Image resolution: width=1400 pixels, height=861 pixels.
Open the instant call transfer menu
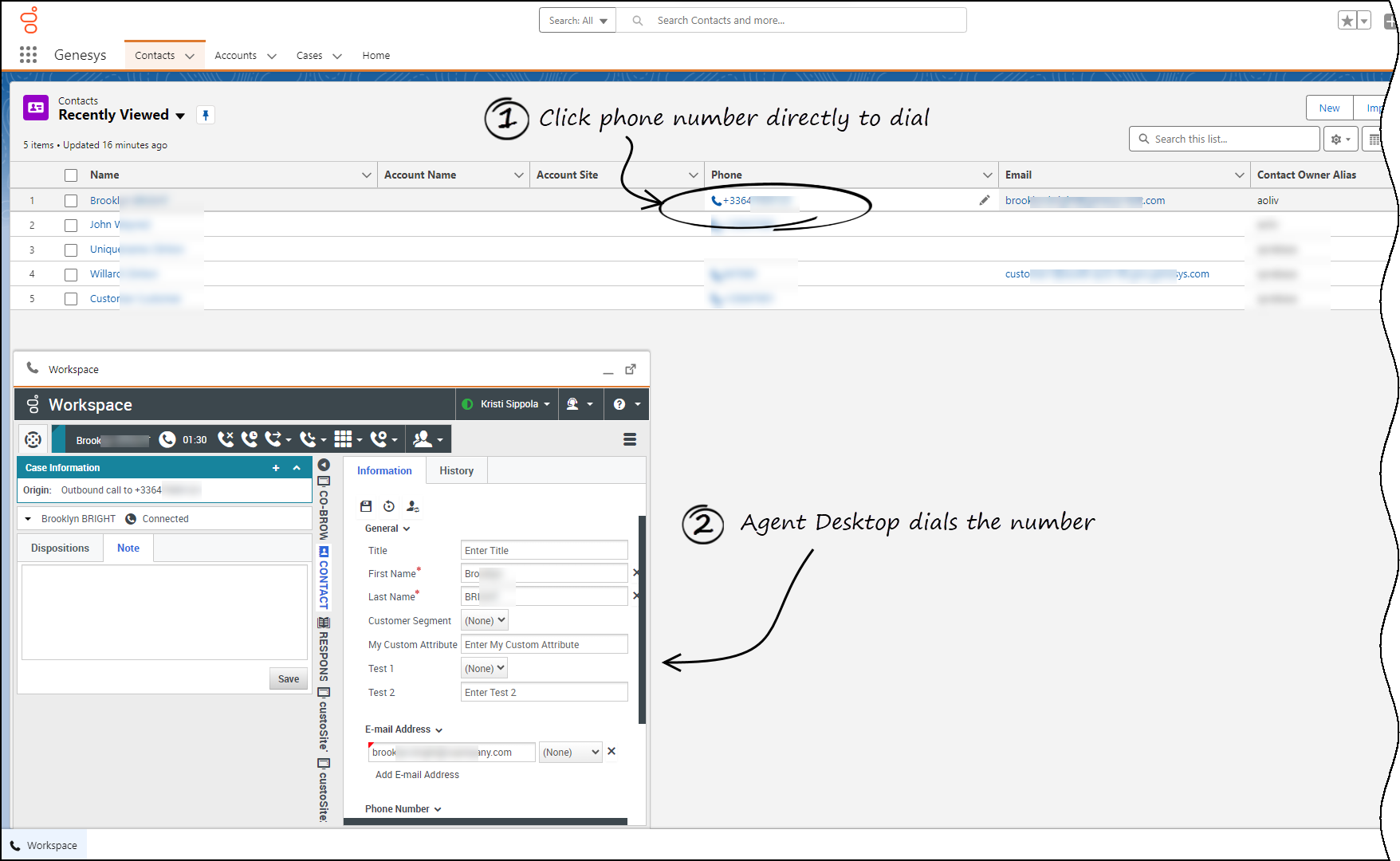[278, 438]
